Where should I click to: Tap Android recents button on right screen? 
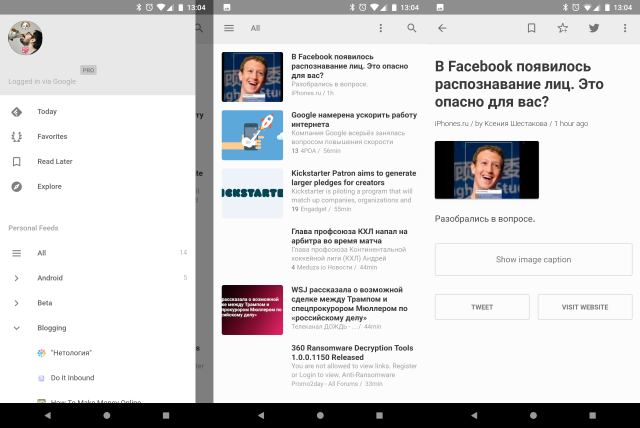tap(592, 415)
